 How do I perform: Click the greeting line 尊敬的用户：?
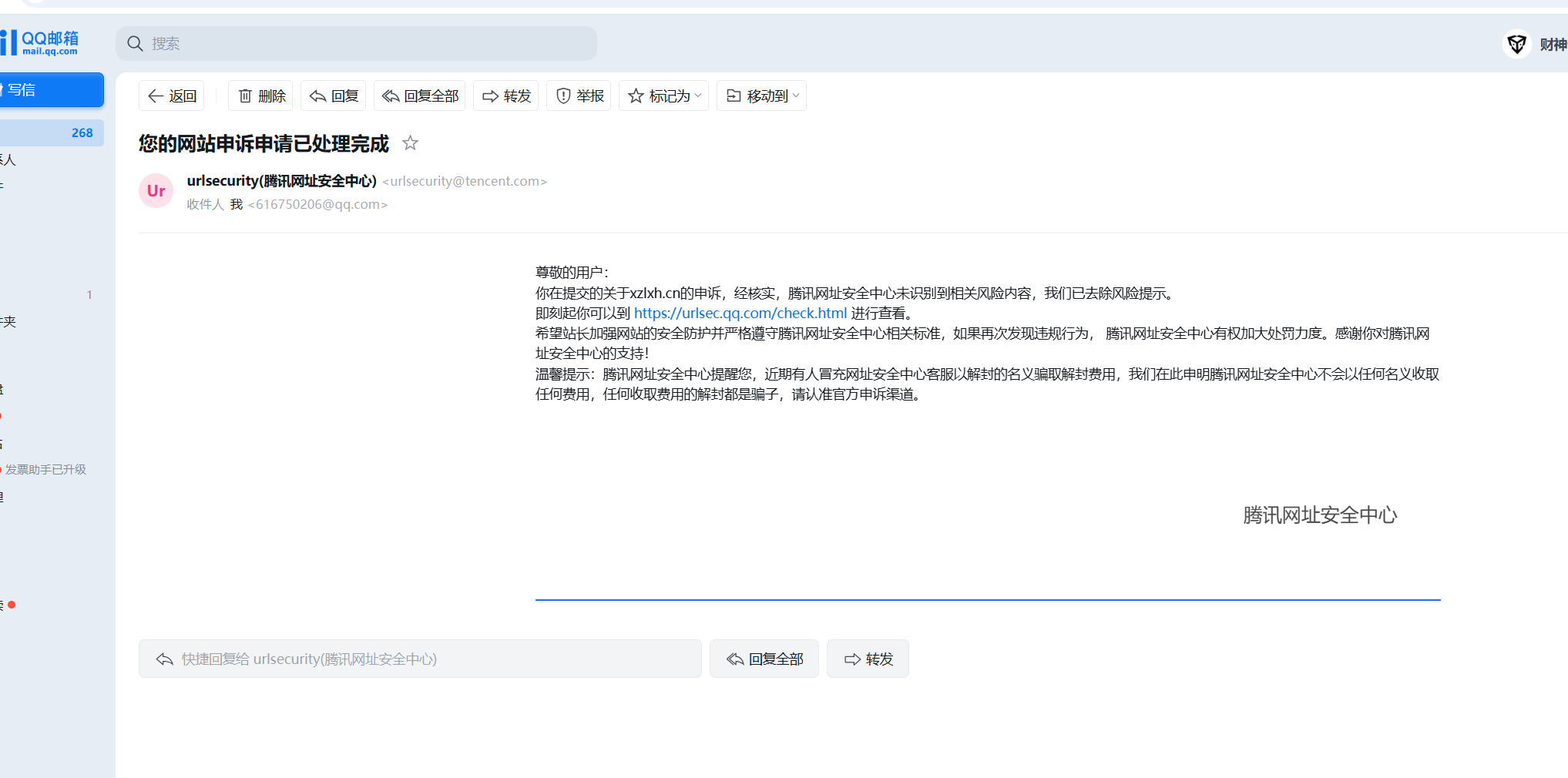572,273
